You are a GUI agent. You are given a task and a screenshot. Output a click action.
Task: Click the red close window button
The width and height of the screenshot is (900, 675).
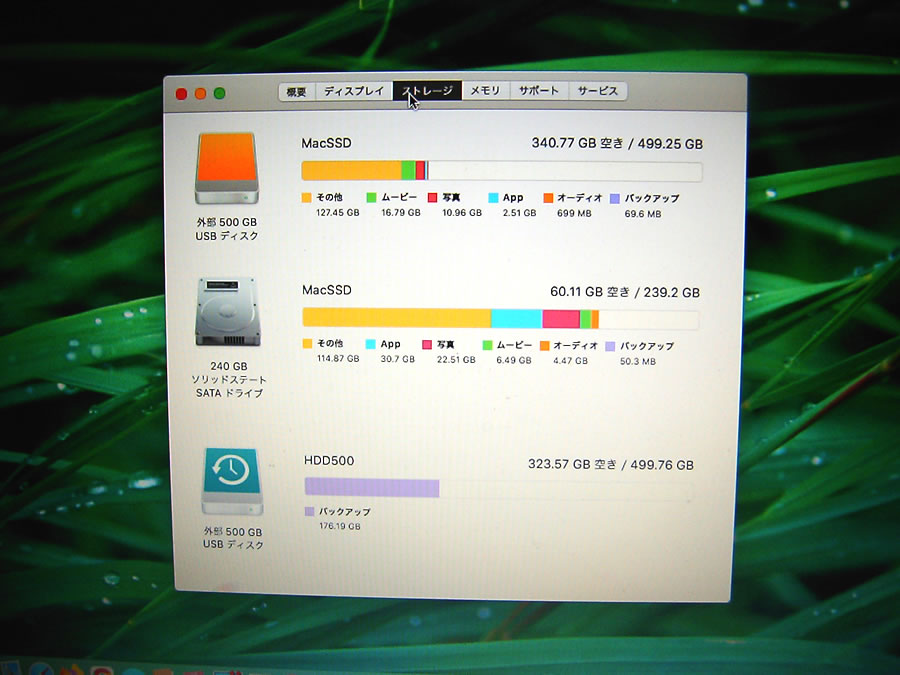(x=181, y=94)
